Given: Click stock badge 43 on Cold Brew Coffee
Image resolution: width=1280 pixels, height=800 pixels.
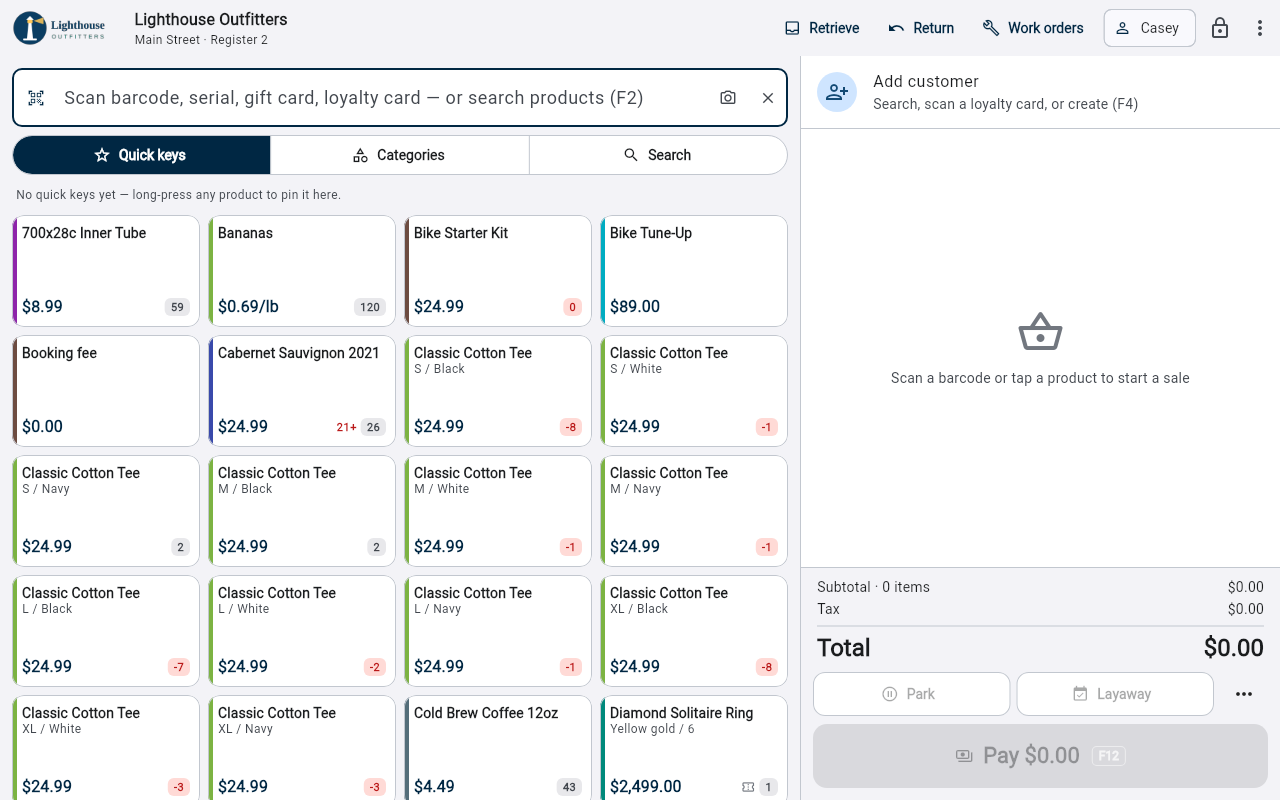Looking at the screenshot, I should (x=569, y=787).
